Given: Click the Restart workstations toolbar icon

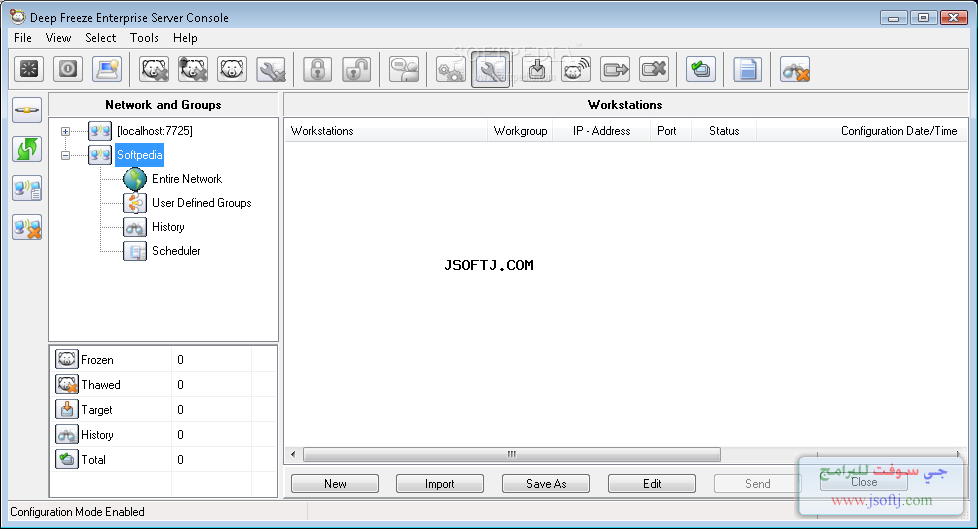Looking at the screenshot, I should click(29, 69).
